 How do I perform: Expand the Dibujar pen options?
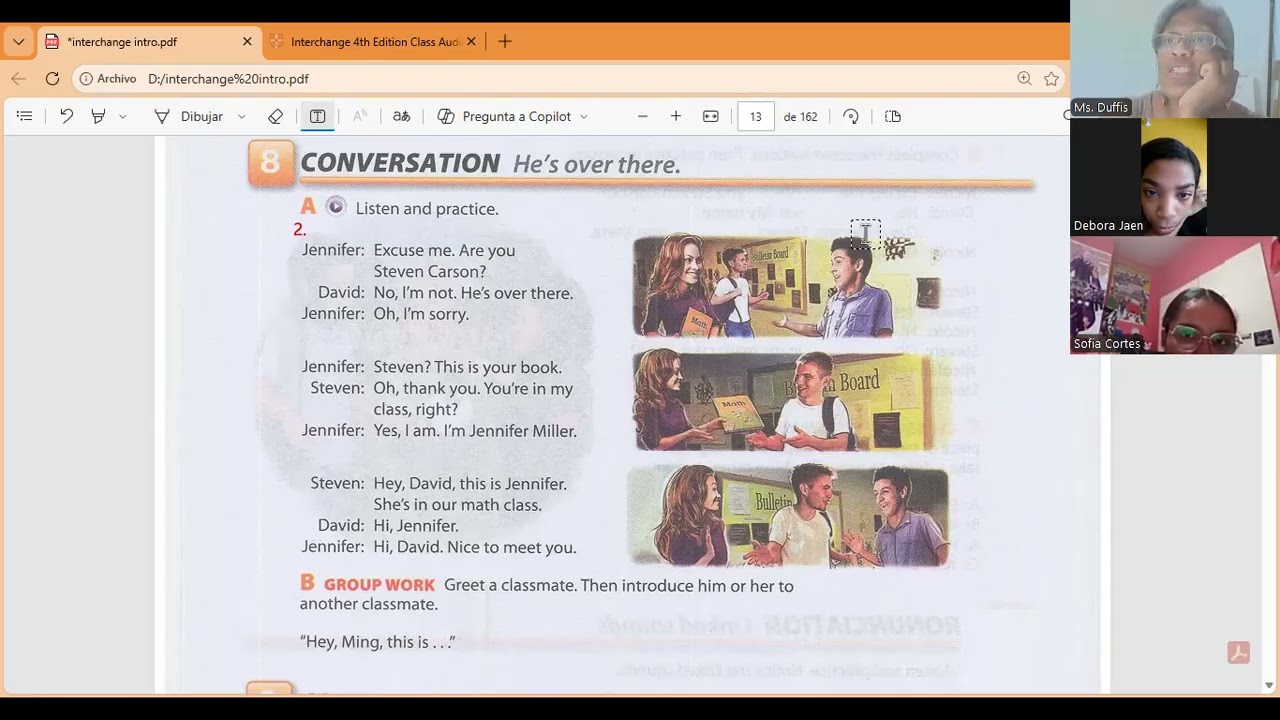click(242, 117)
